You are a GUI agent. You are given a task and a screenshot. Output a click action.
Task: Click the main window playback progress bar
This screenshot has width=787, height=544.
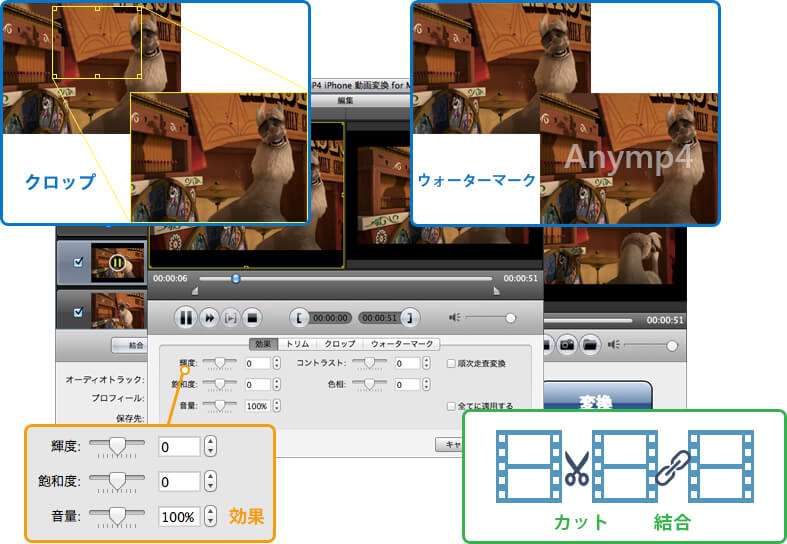coord(588,320)
